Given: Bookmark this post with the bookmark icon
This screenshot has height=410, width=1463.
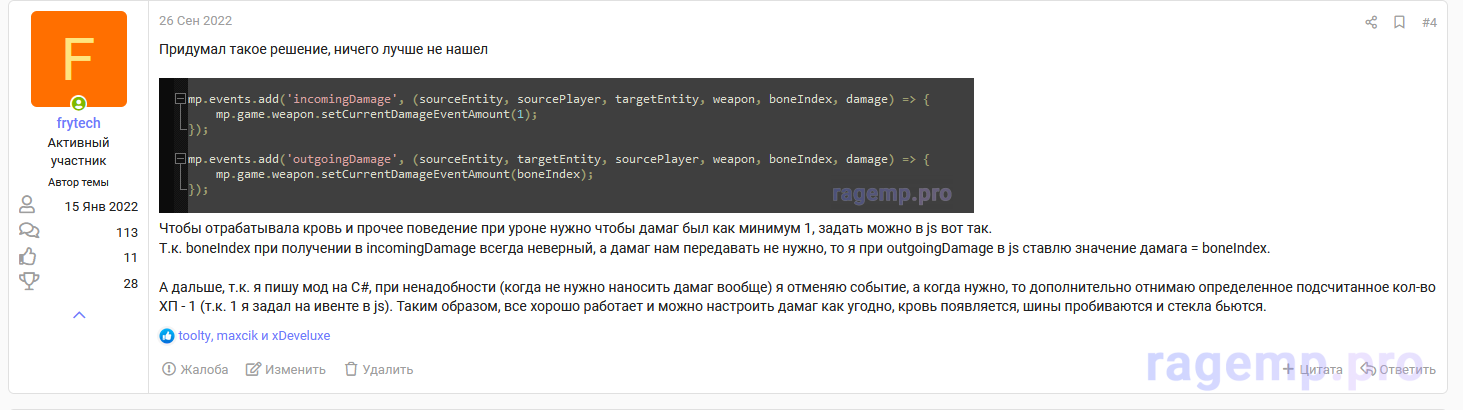Looking at the screenshot, I should click(1399, 22).
